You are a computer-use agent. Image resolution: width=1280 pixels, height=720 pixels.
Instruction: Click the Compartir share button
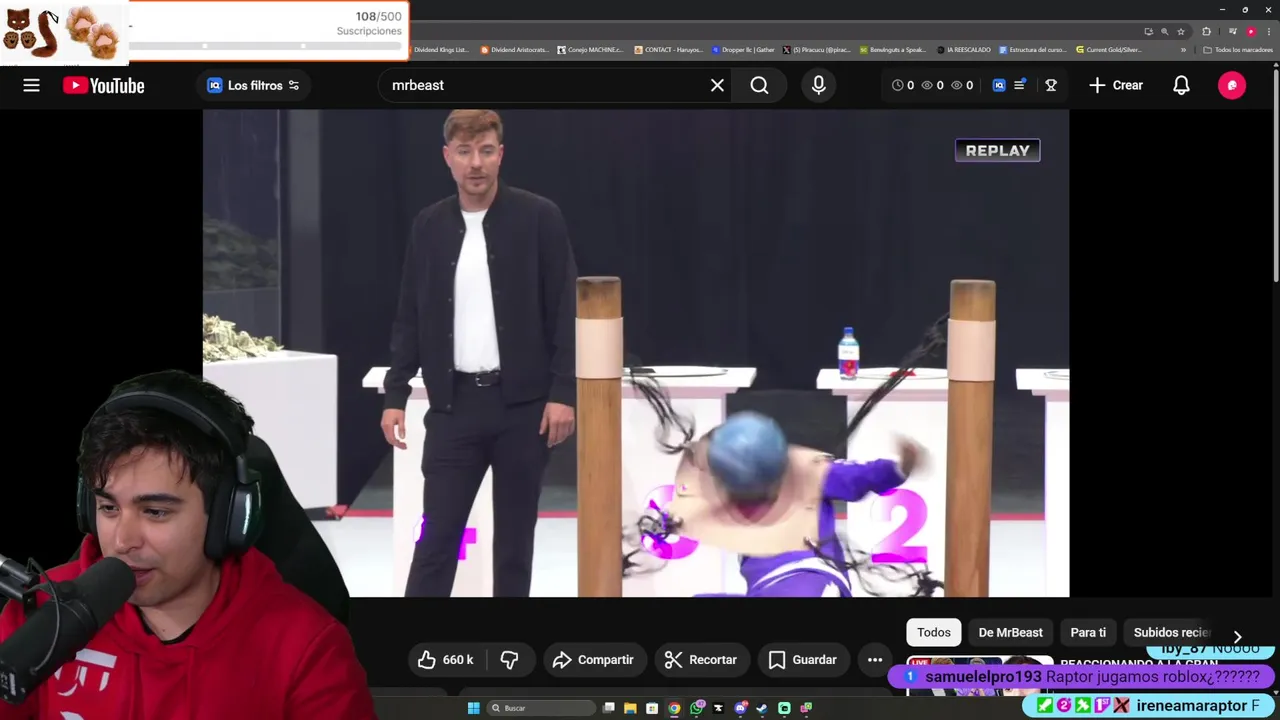click(x=593, y=660)
